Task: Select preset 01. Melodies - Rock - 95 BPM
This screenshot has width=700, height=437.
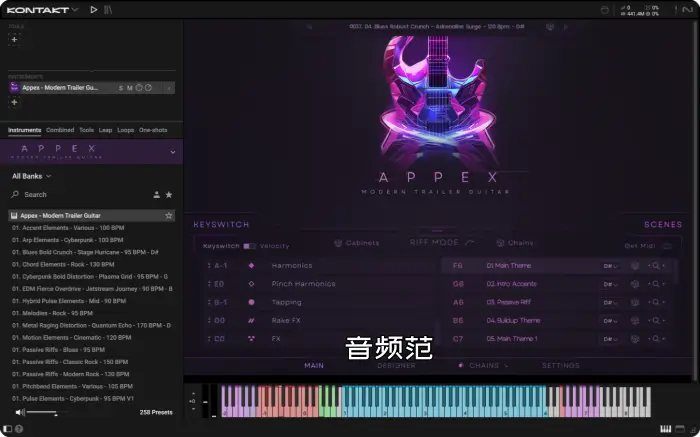Action: 52,313
